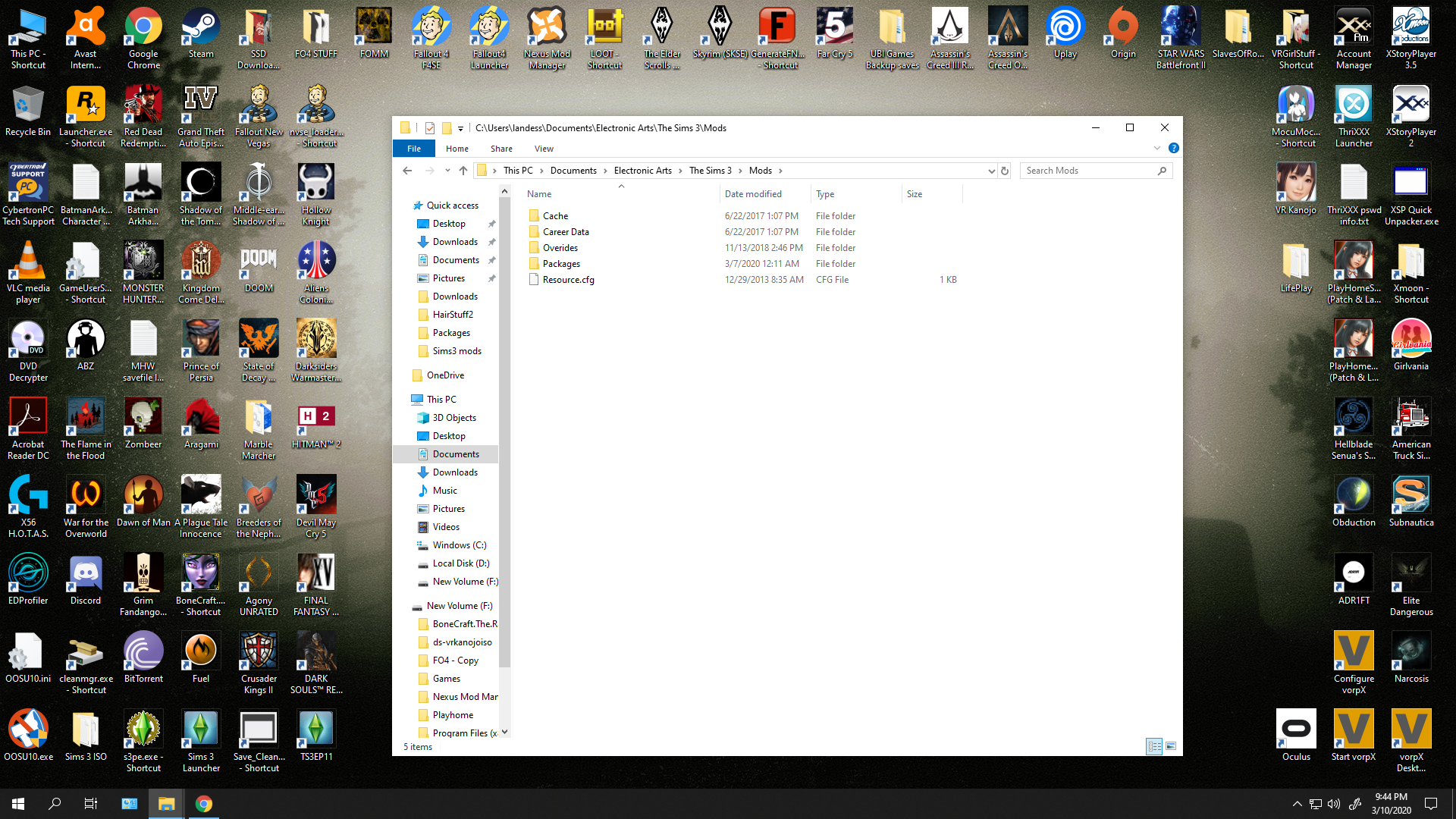Select the Cache folder
Viewport: 1456px width, 819px height.
555,216
